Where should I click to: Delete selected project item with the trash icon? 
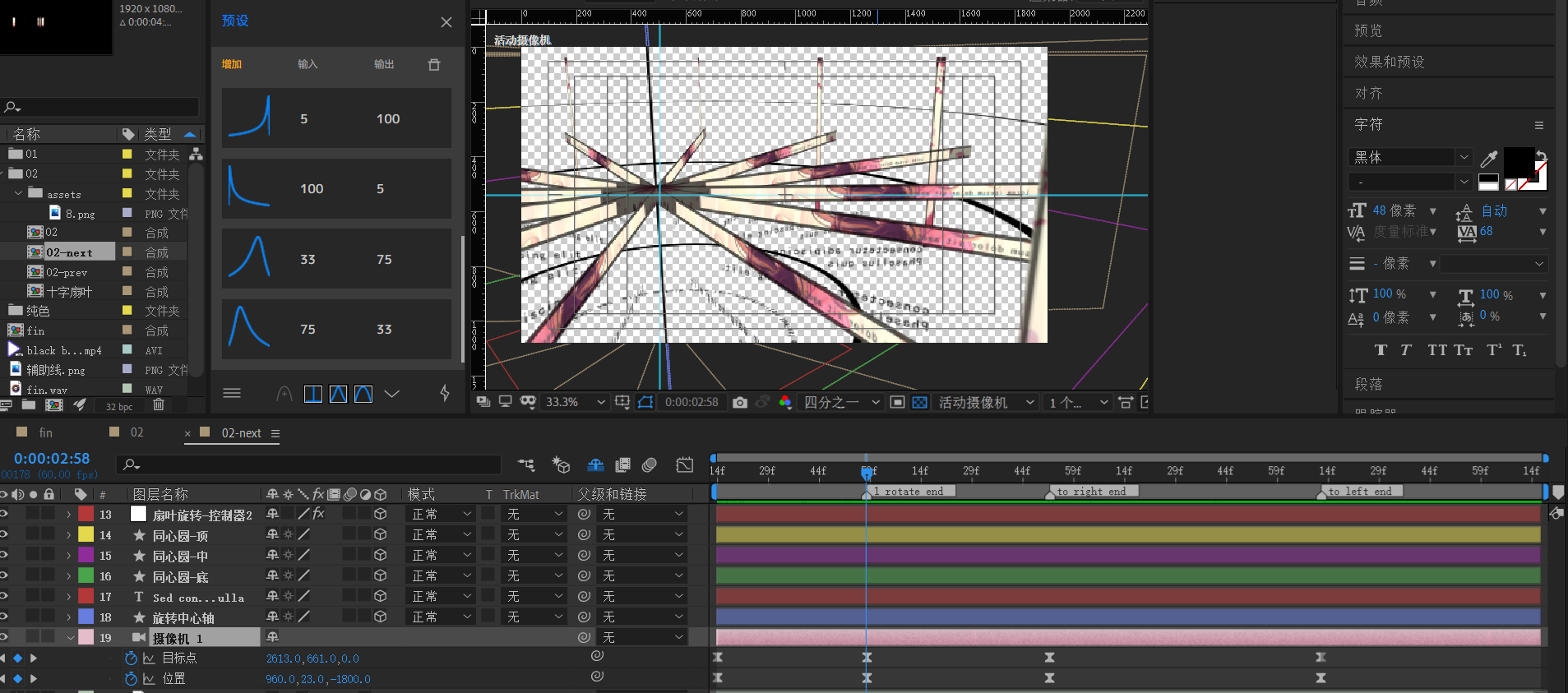[159, 404]
